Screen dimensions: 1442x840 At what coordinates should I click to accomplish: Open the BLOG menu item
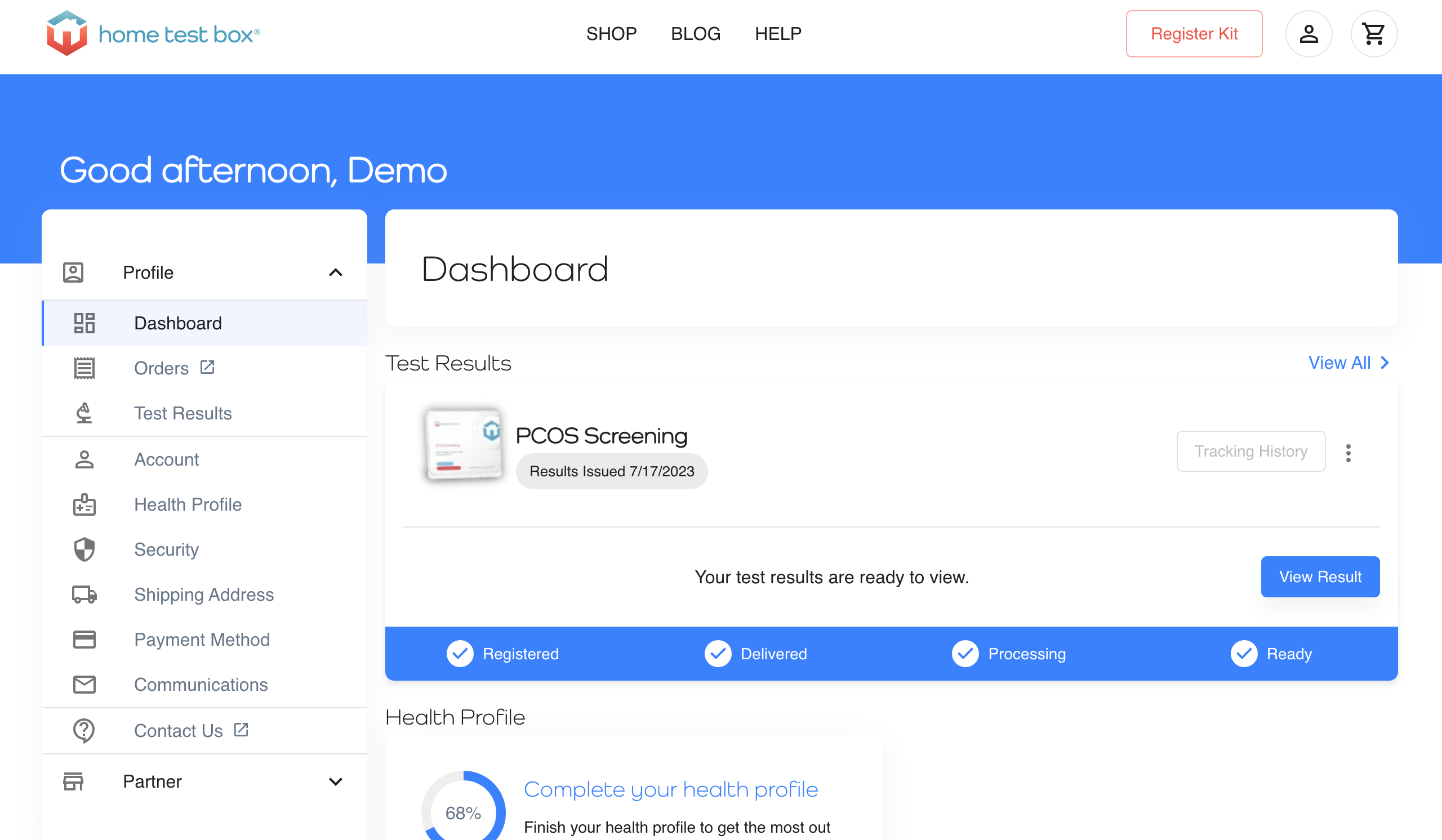pyautogui.click(x=695, y=34)
